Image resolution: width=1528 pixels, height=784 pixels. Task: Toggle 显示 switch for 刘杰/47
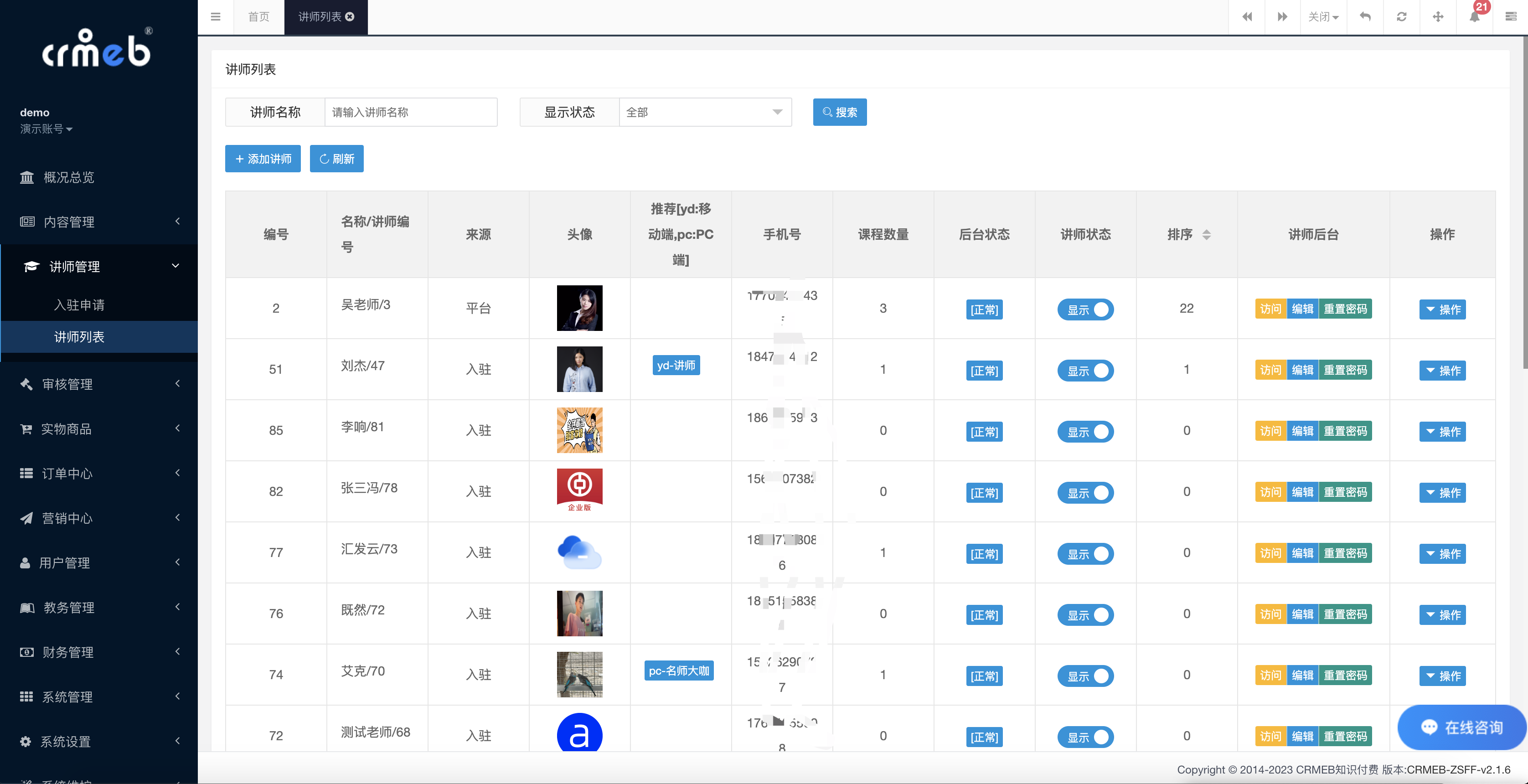coord(1085,371)
